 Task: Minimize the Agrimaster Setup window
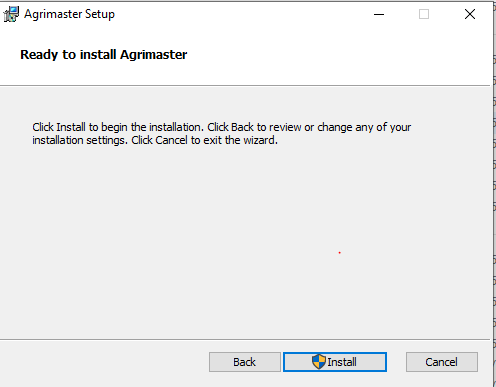pos(379,14)
